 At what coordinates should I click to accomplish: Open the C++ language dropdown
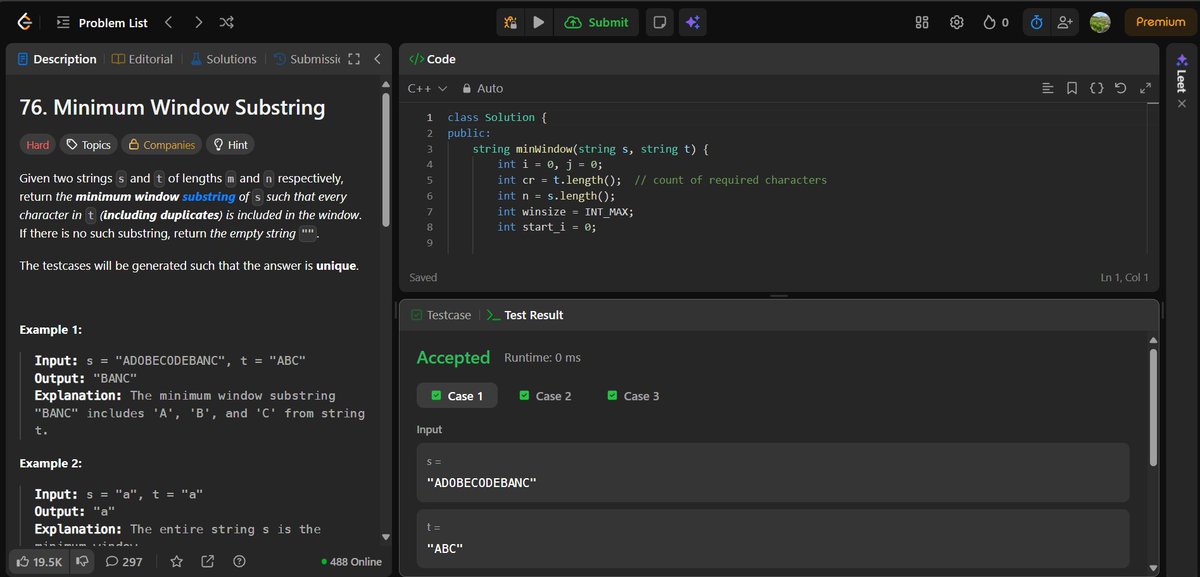428,88
